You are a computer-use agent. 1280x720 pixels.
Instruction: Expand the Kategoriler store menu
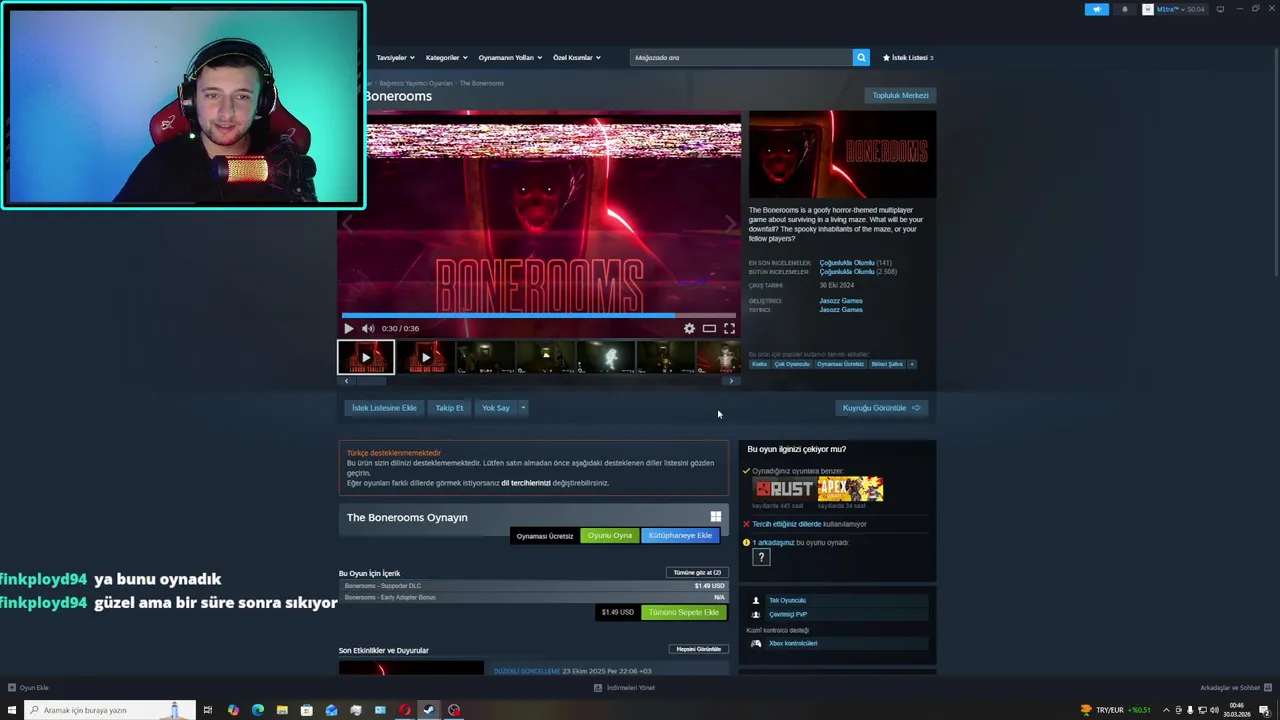446,57
